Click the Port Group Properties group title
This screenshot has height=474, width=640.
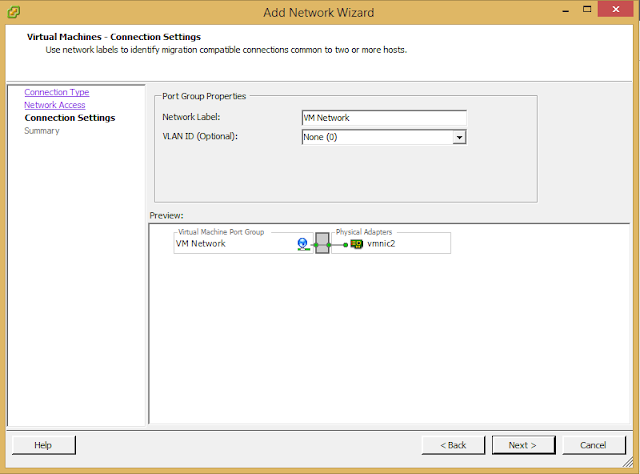pyautogui.click(x=204, y=96)
